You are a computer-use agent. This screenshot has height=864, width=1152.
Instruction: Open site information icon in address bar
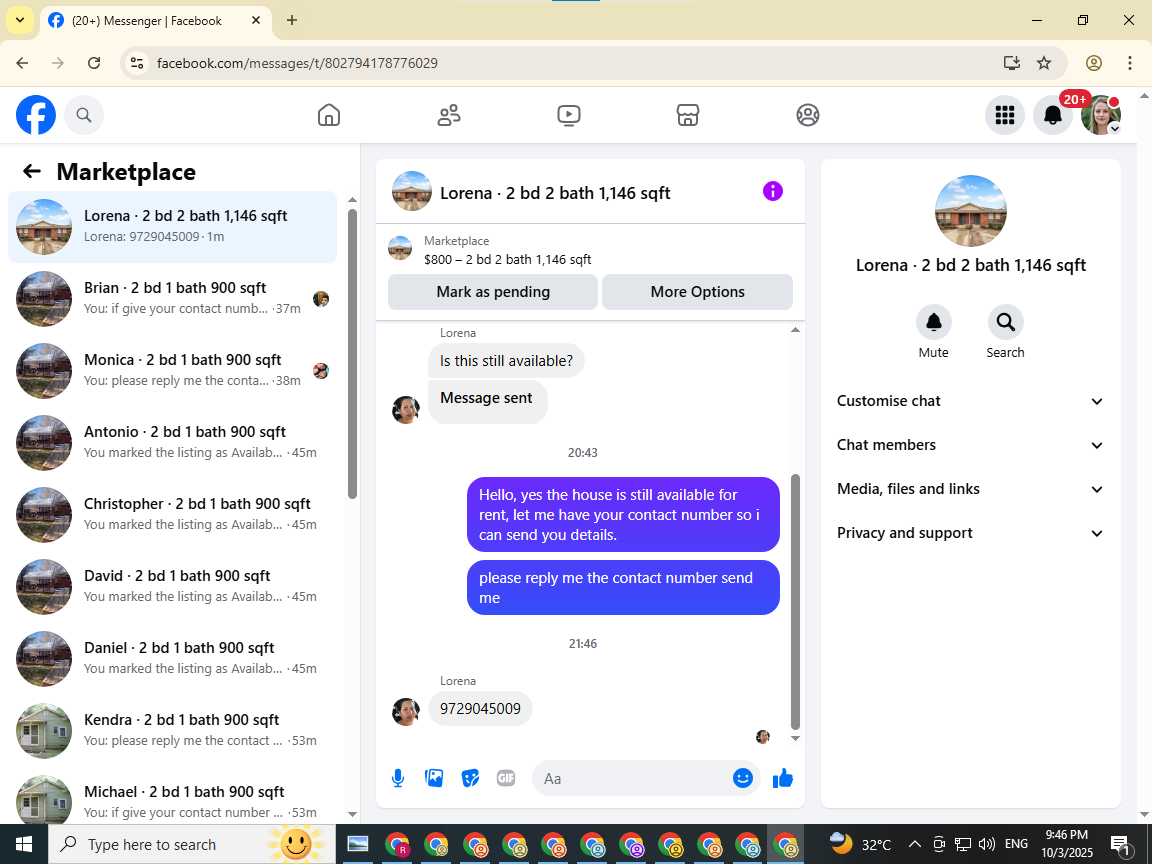[137, 63]
